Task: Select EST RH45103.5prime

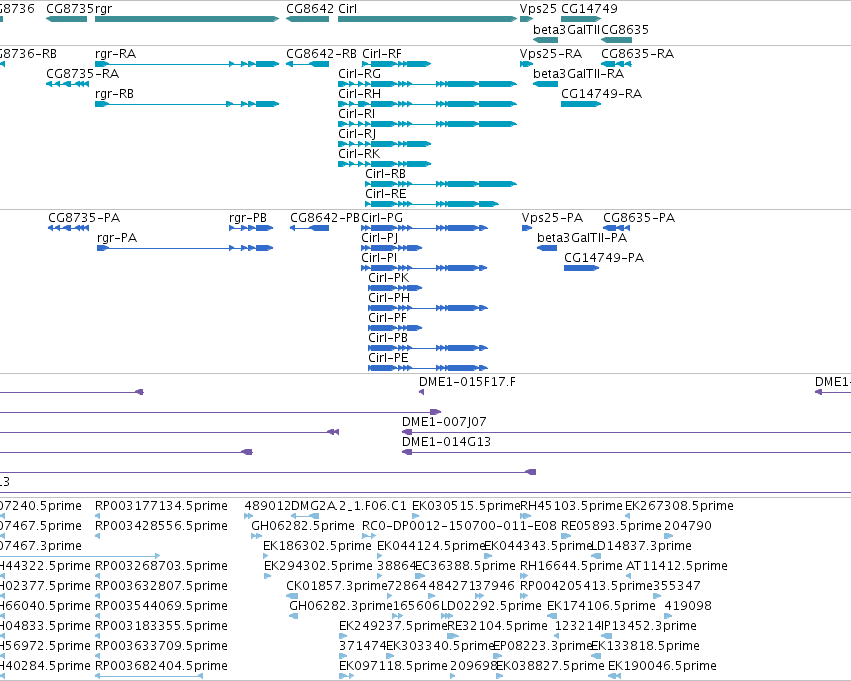Action: tap(525, 516)
